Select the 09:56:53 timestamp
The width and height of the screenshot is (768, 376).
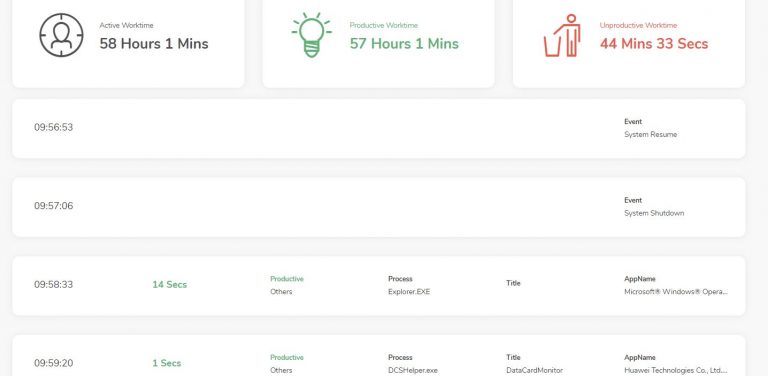(53, 127)
